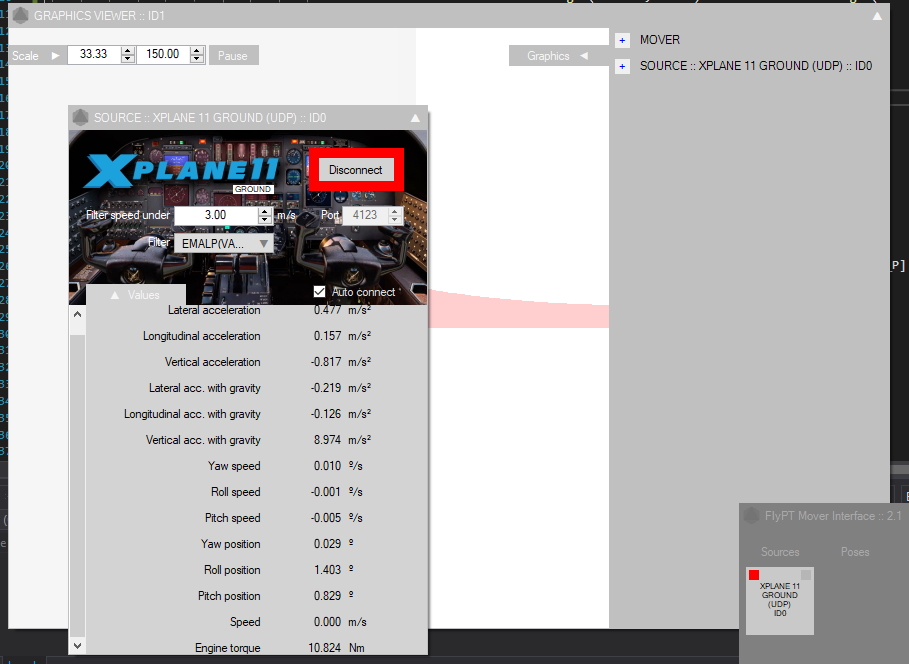This screenshot has height=664, width=909.
Task: Select the MOVER list entry
Action: pos(660,40)
